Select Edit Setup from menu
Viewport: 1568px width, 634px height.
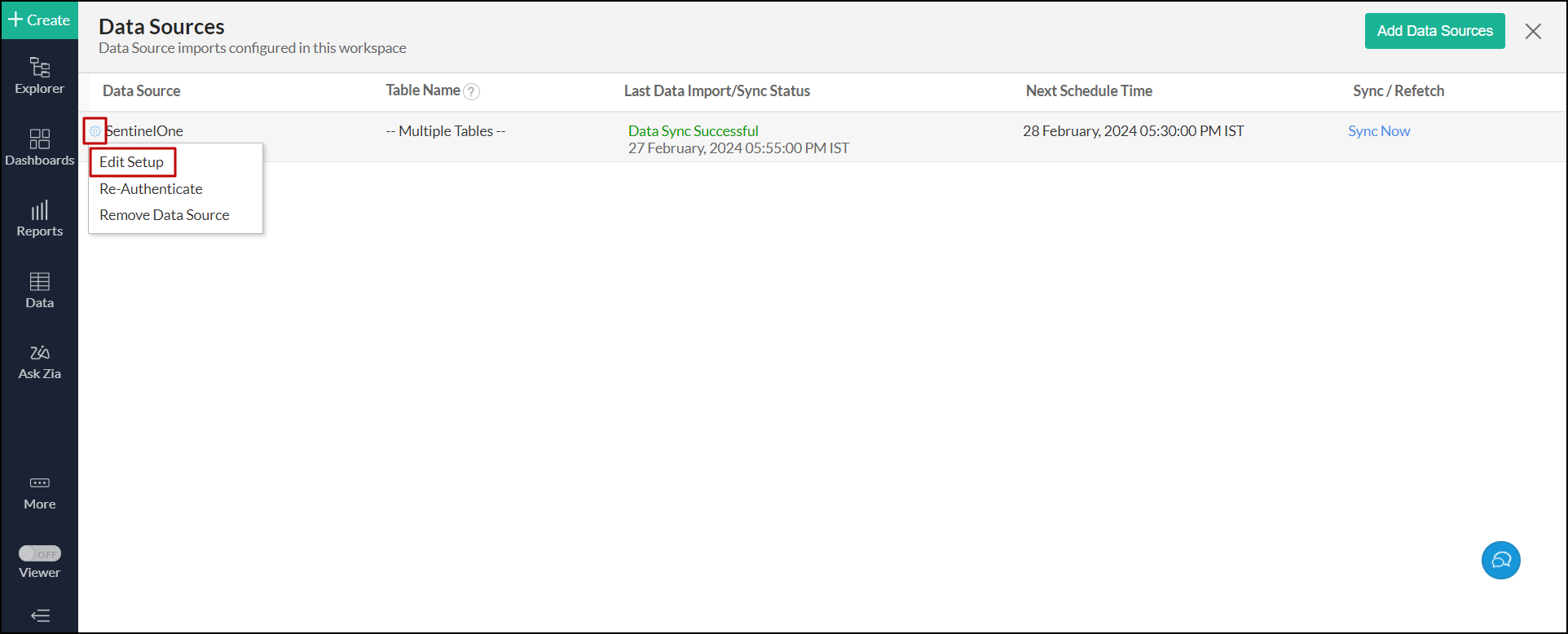coord(132,162)
